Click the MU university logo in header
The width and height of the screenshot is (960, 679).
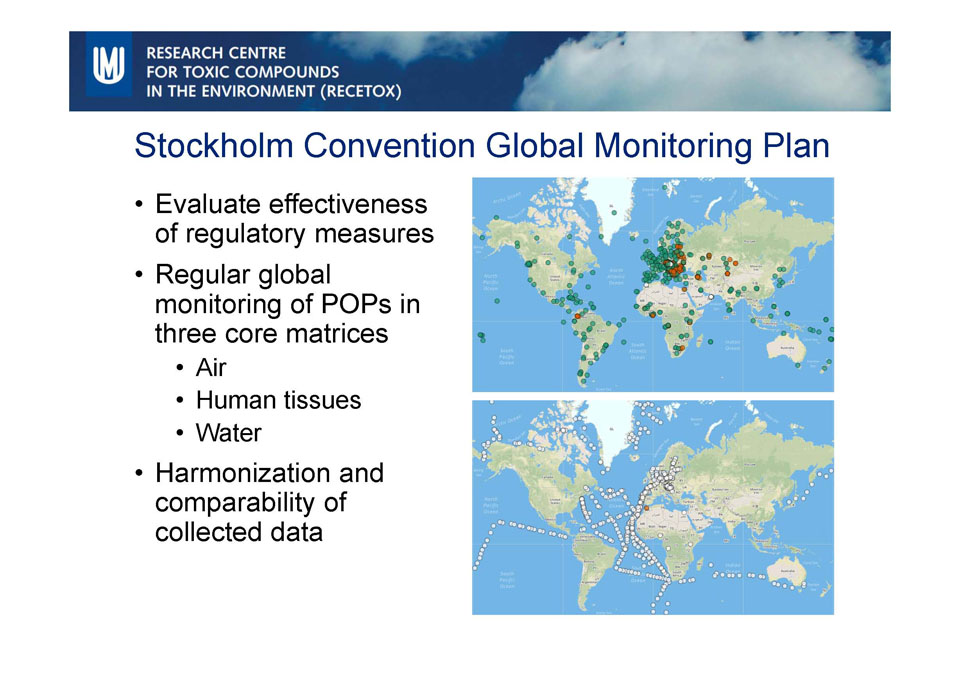click(x=107, y=65)
